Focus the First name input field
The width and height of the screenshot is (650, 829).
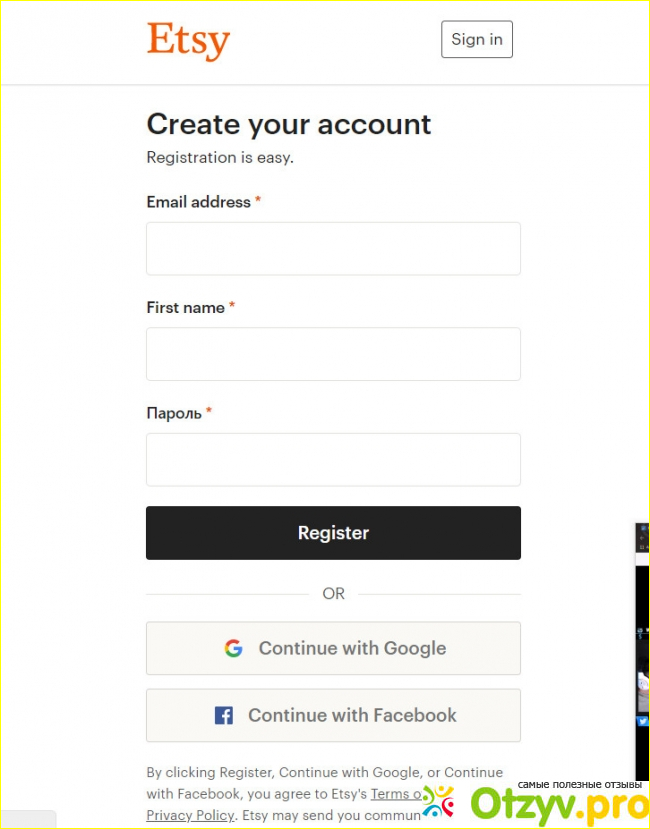[333, 354]
